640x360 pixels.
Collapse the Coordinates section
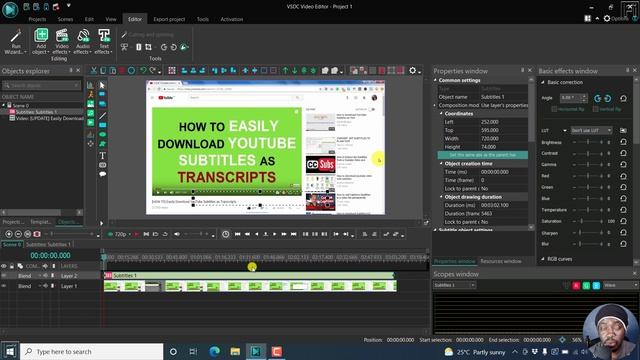pyautogui.click(x=441, y=113)
